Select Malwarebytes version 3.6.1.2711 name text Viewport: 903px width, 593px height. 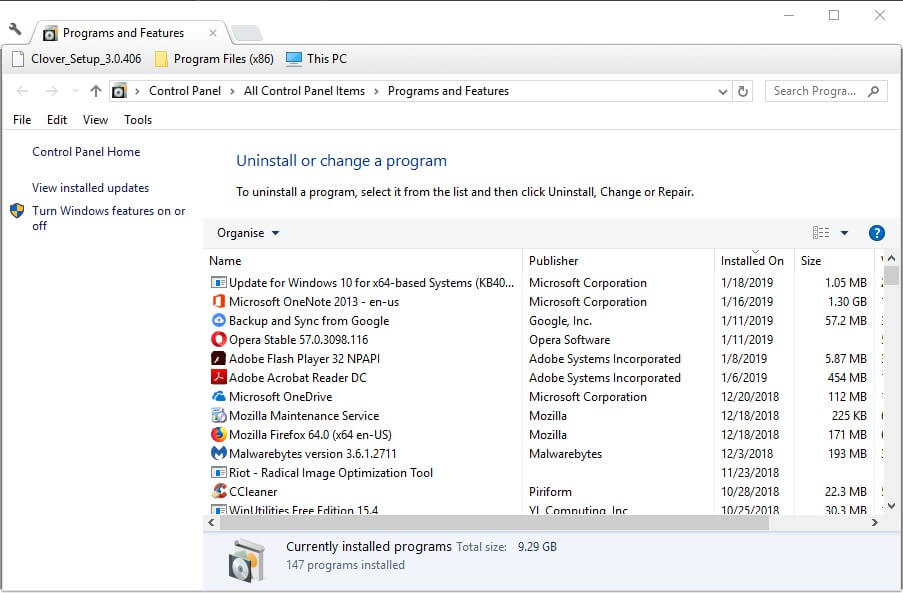tap(313, 454)
